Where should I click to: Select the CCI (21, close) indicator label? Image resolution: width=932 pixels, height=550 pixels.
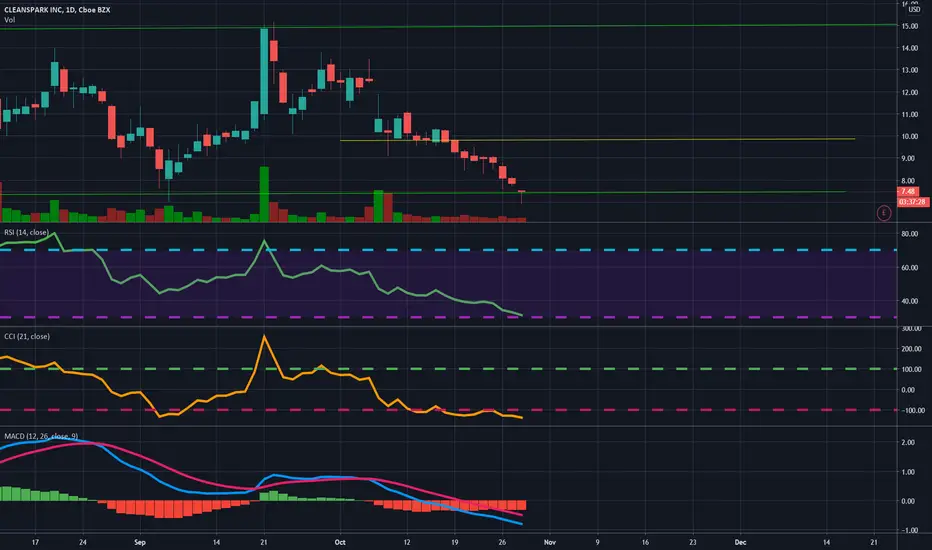point(27,337)
